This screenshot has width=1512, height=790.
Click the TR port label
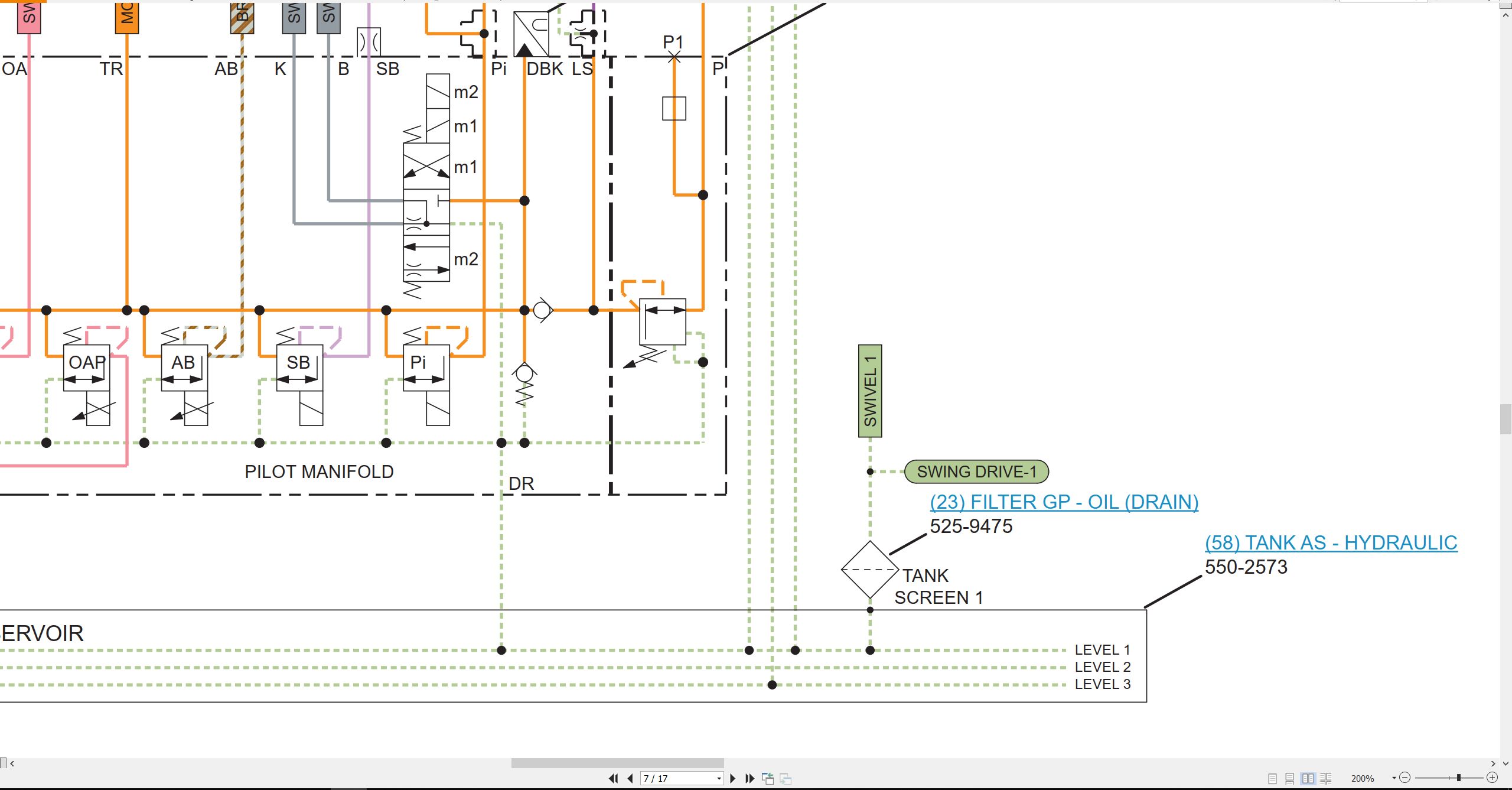tap(111, 69)
